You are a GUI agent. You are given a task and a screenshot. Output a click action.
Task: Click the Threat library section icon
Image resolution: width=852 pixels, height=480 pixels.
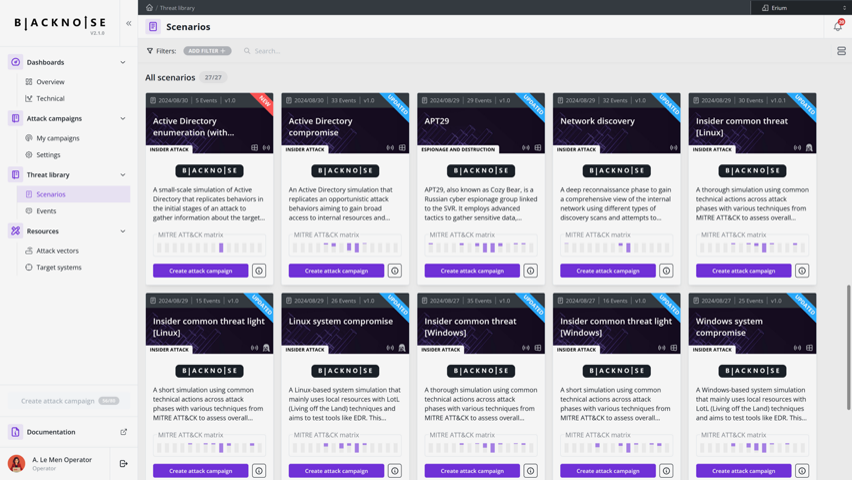coord(15,174)
